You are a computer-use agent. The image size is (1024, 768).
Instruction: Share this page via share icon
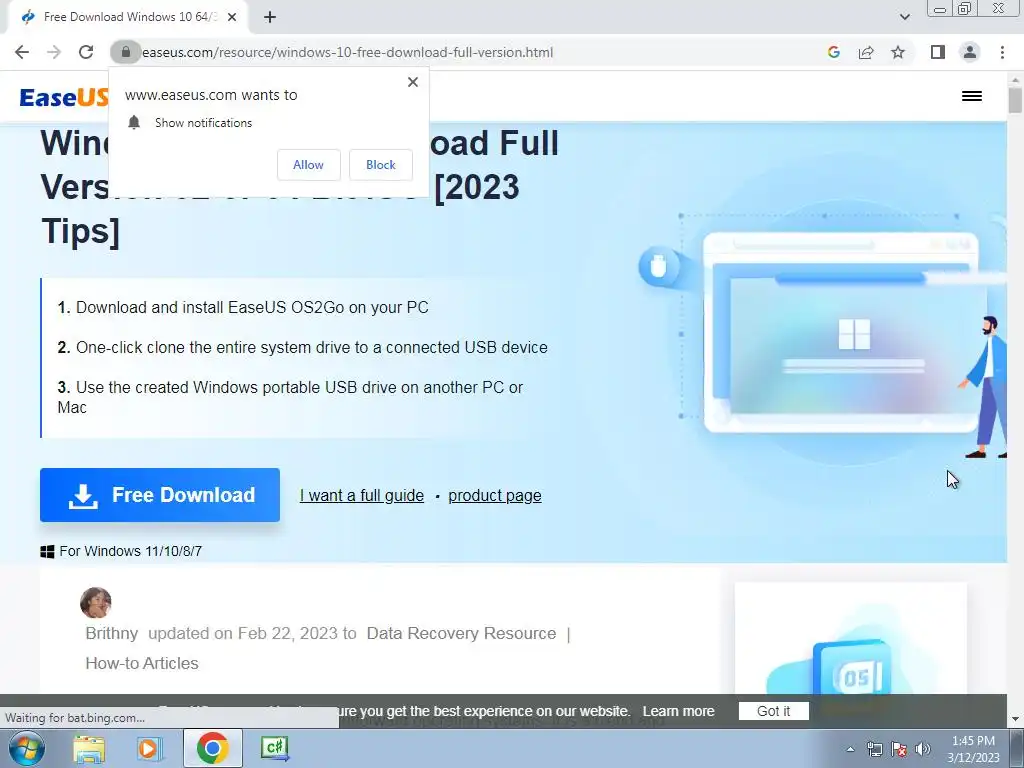click(x=866, y=52)
